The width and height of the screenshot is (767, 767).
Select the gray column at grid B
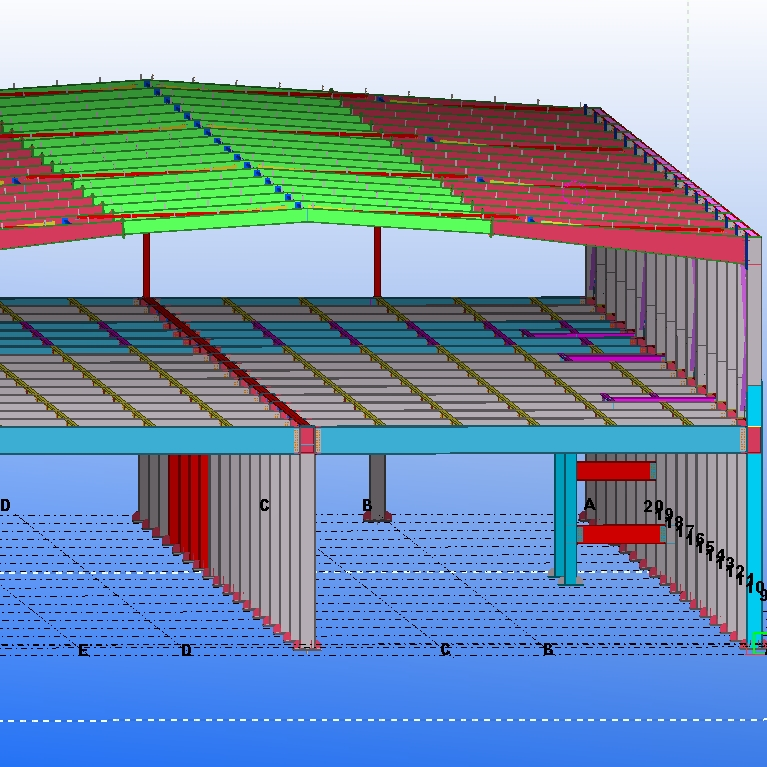tap(377, 487)
